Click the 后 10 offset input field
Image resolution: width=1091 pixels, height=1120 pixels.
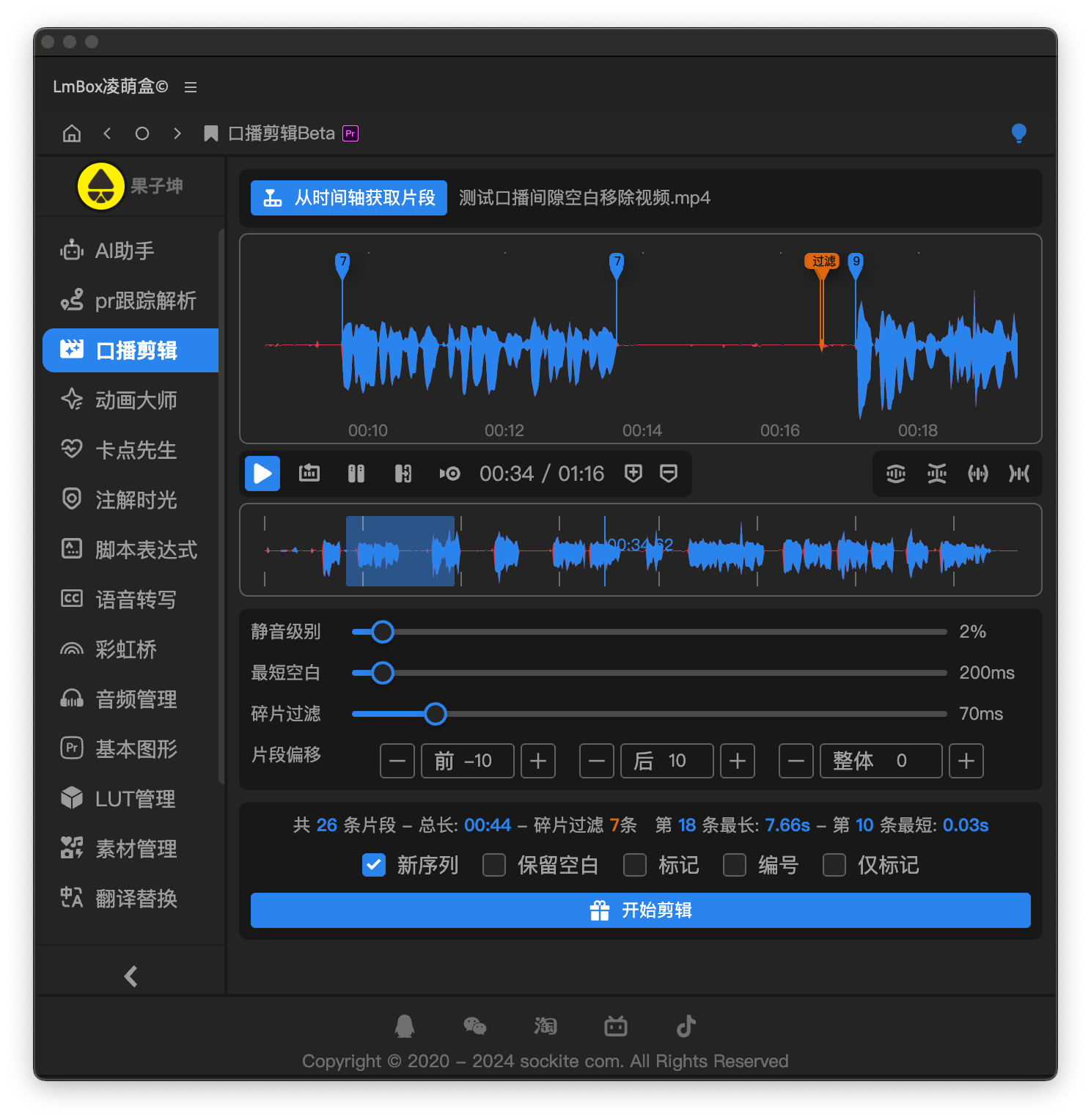point(667,761)
